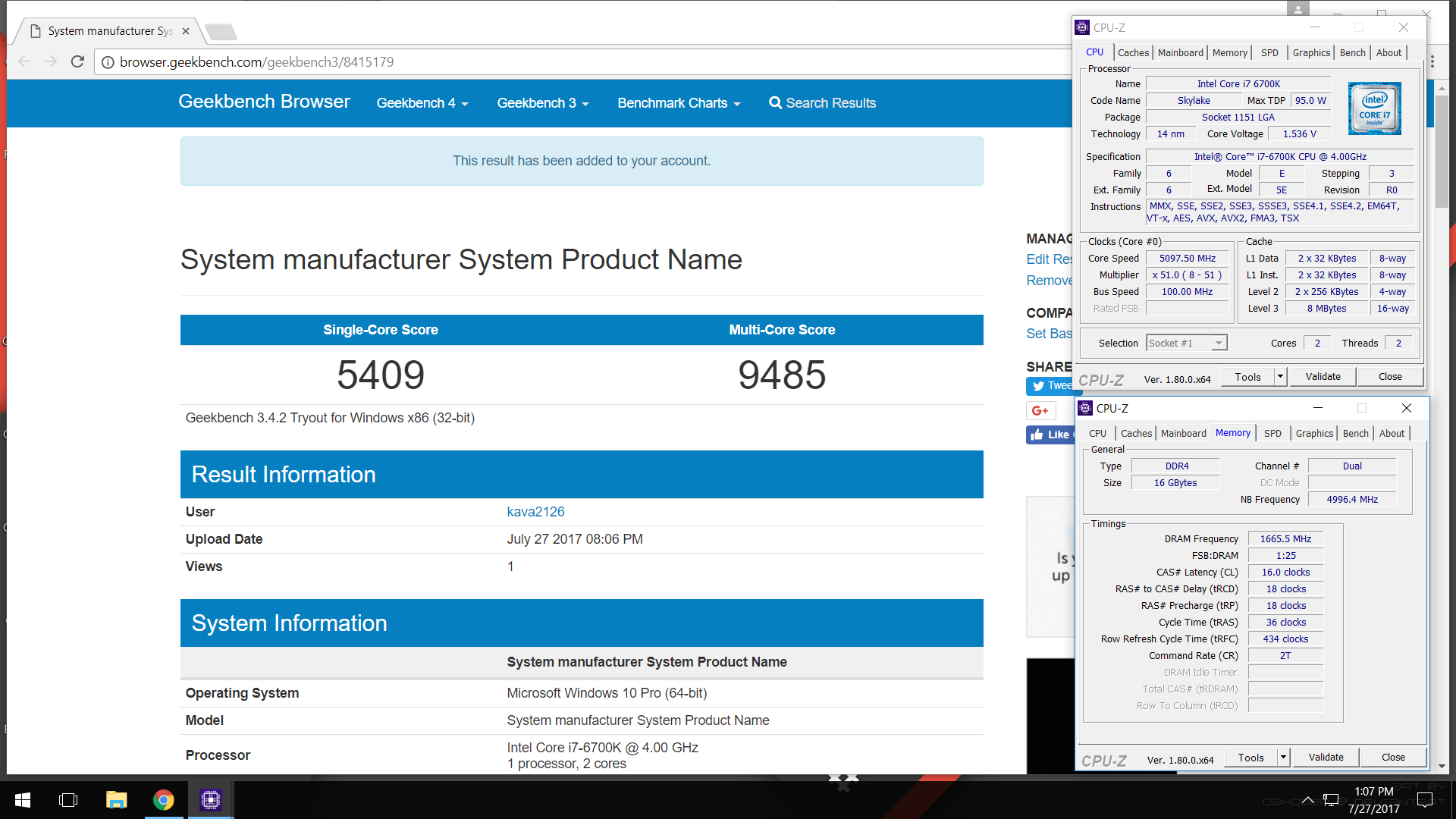Switch to Caches tab in top CPU-Z window
1456x819 pixels.
tap(1133, 52)
